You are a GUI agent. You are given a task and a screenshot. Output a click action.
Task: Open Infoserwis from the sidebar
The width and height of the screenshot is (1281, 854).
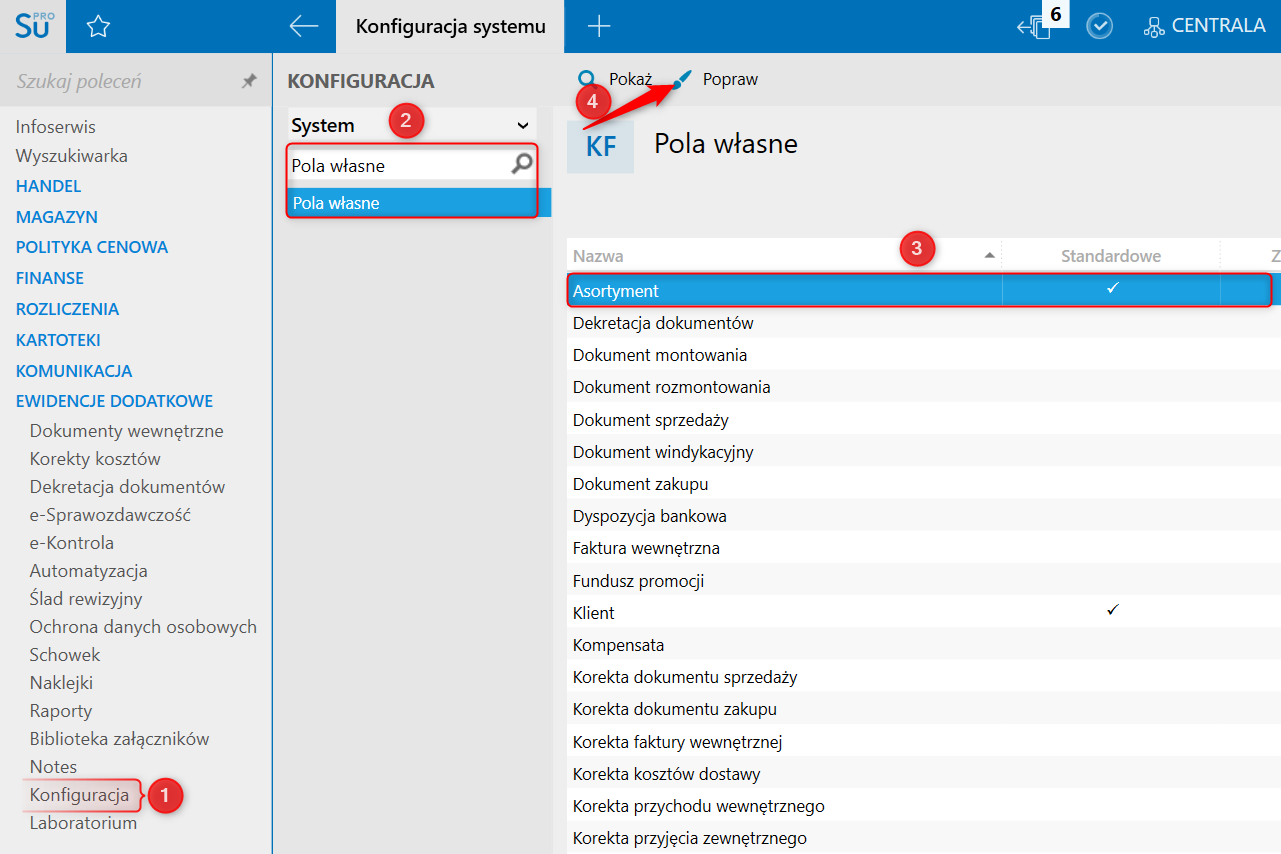56,127
